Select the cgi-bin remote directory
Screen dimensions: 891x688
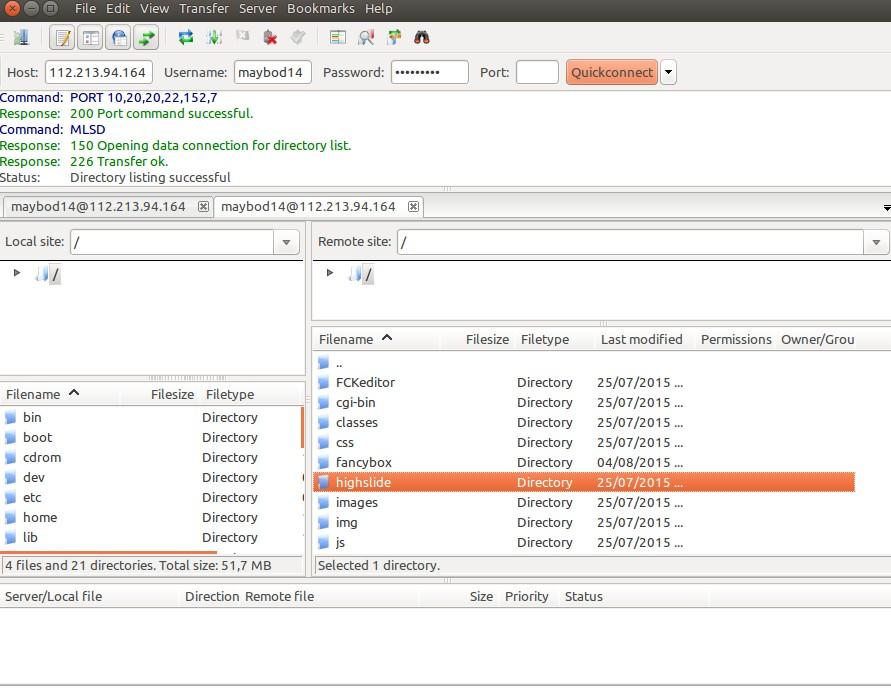(584, 402)
